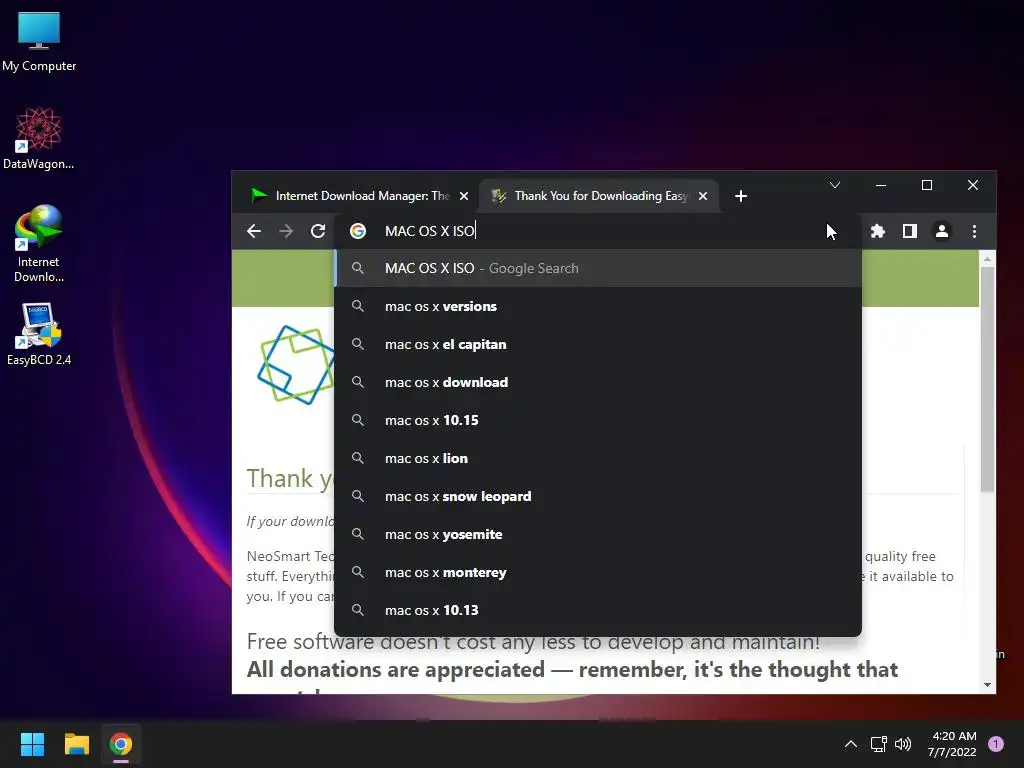
Task: Click the page vertical scrollbar thumb
Action: point(987,379)
